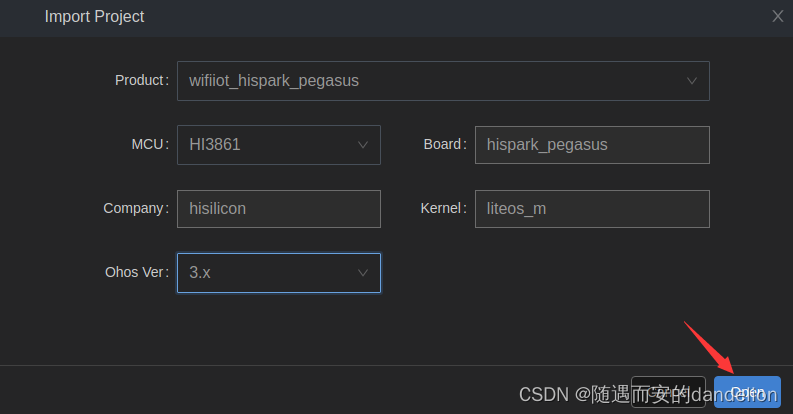Click the MCU: label

[150, 145]
